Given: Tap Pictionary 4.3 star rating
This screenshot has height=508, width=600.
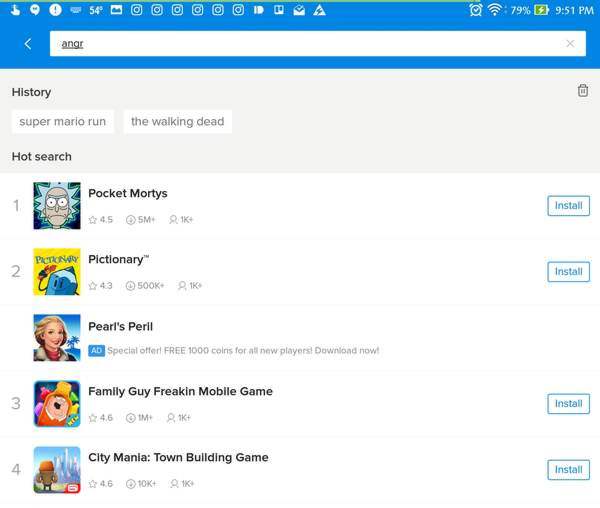Looking at the screenshot, I should (x=101, y=286).
